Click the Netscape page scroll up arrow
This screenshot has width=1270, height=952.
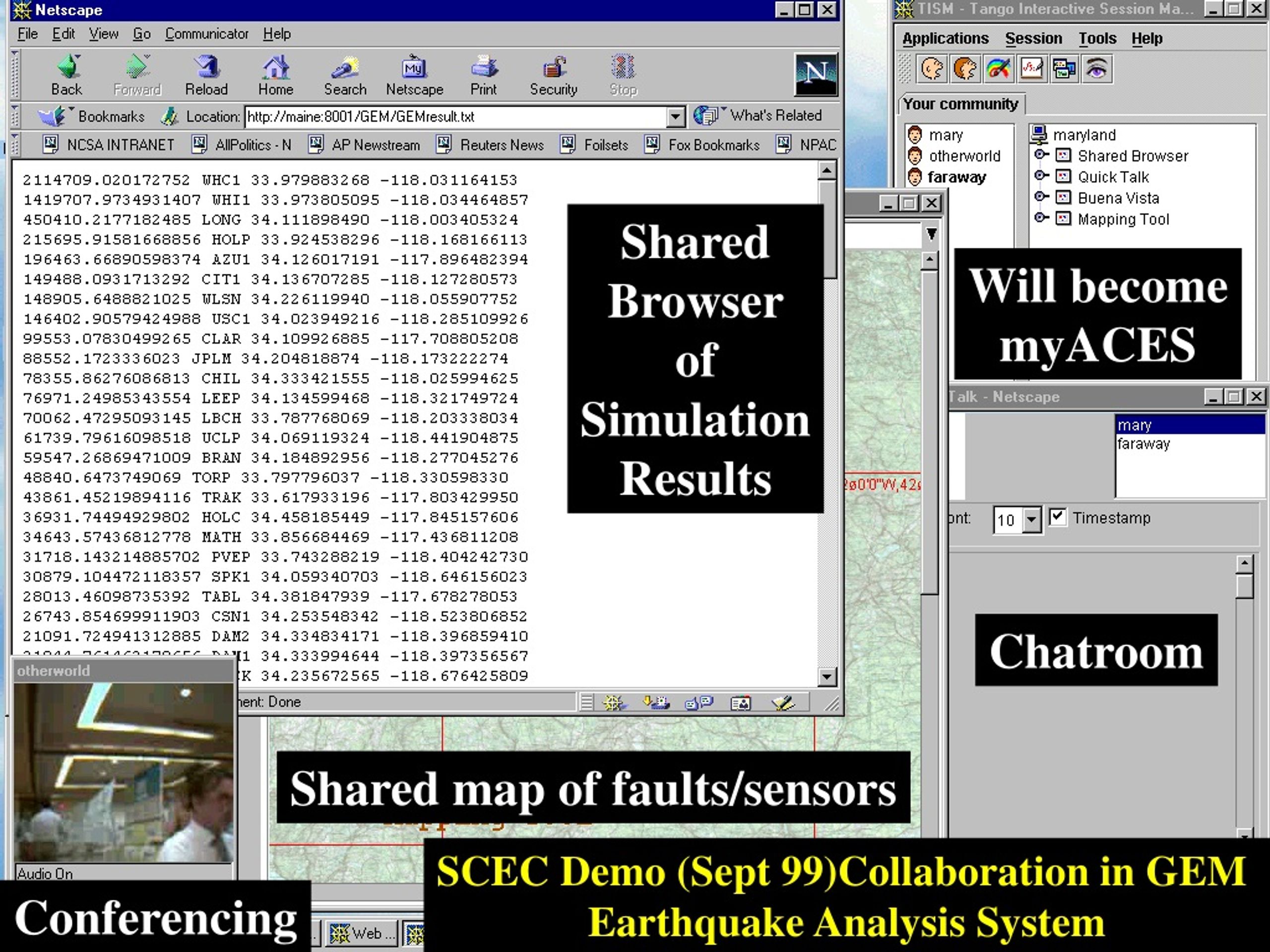827,171
